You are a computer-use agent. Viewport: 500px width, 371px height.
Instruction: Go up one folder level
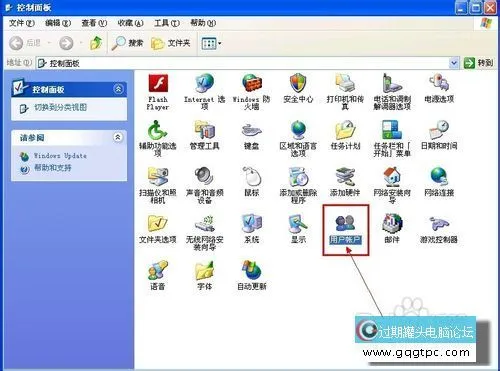(x=96, y=43)
